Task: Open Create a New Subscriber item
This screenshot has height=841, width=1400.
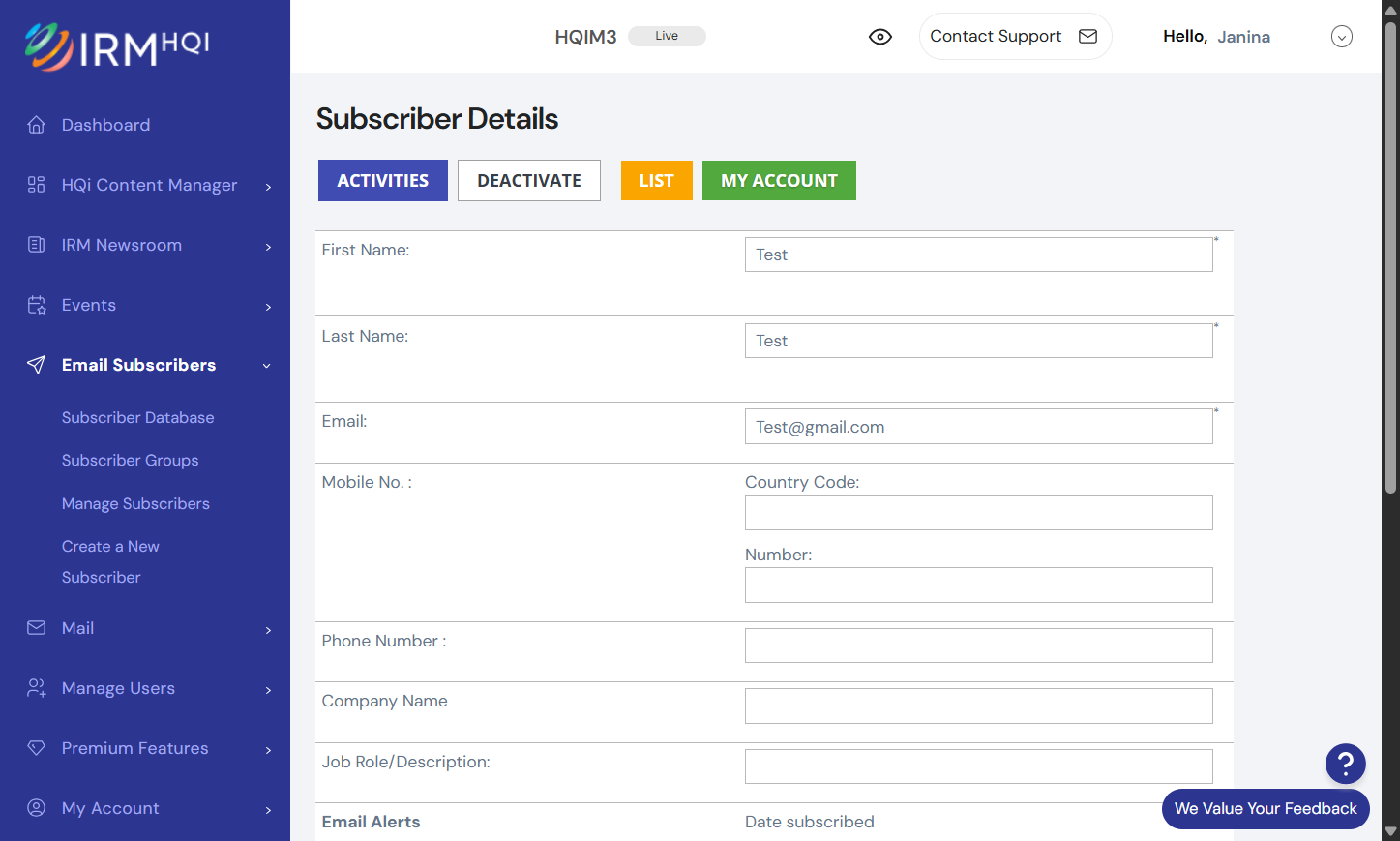Action: [110, 561]
